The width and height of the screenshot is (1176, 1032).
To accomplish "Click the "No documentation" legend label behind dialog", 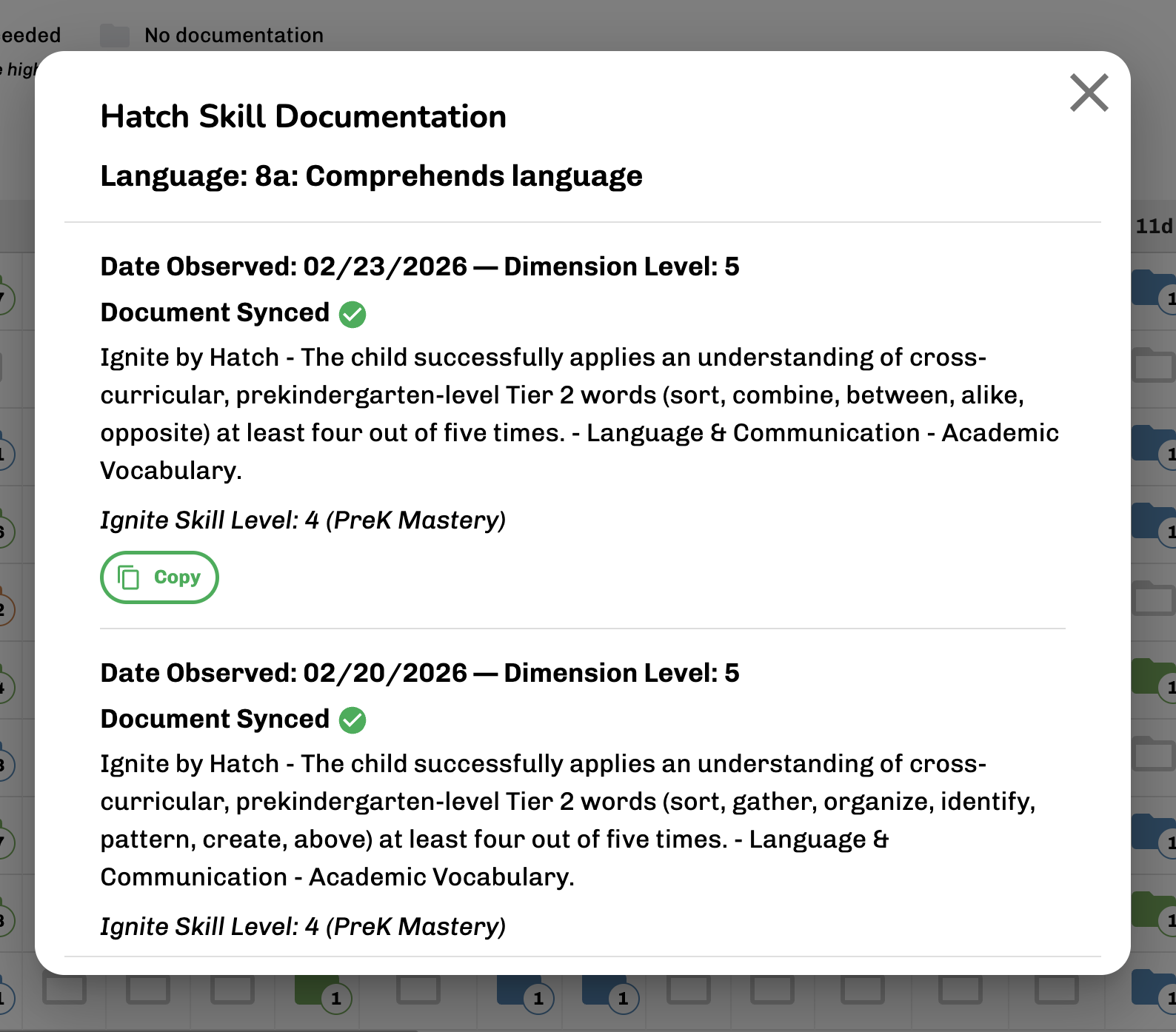I will point(234,35).
